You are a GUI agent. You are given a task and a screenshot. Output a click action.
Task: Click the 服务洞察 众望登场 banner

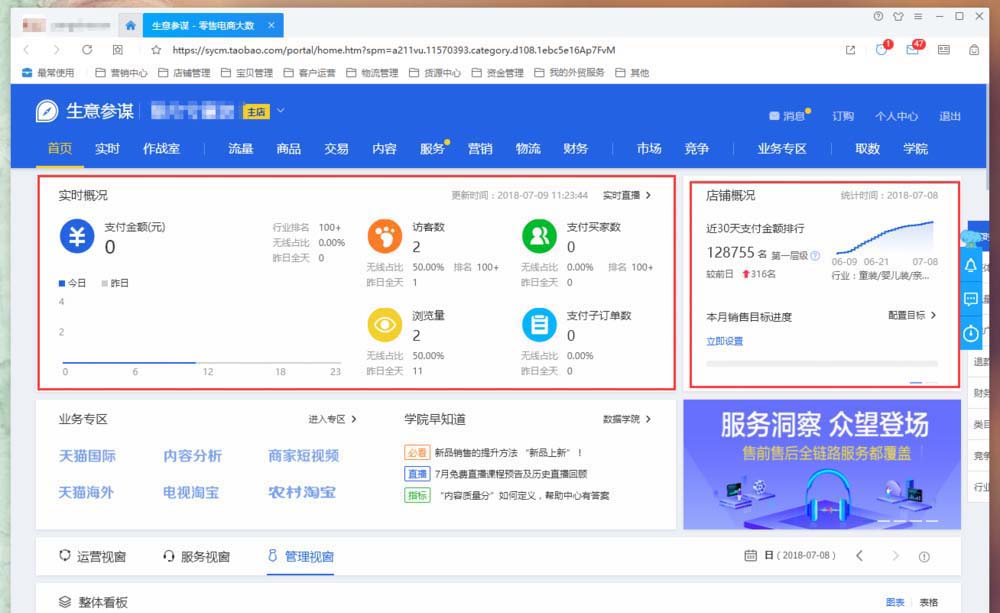pos(822,464)
